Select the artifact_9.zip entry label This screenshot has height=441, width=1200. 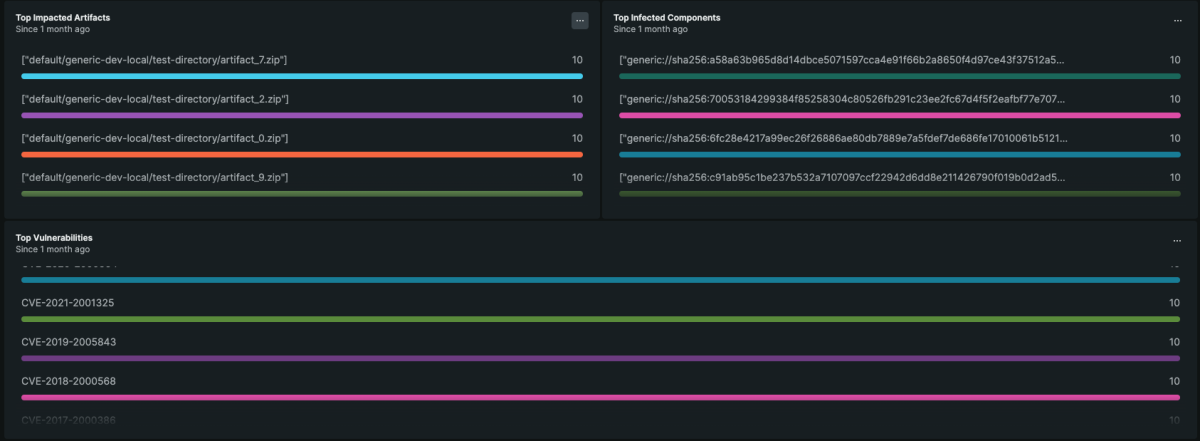155,177
